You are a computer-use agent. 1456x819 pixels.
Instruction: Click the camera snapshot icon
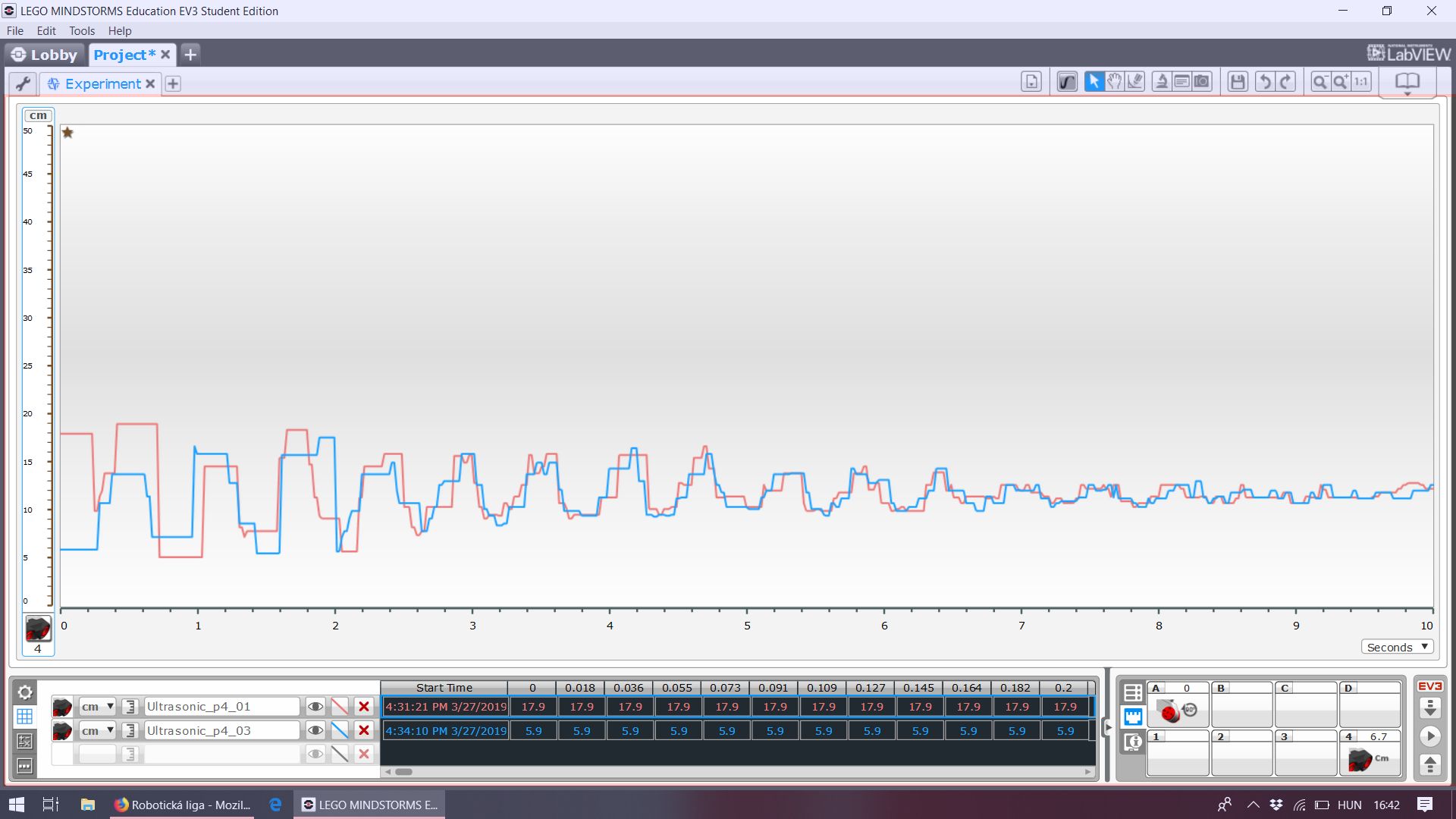click(1202, 82)
